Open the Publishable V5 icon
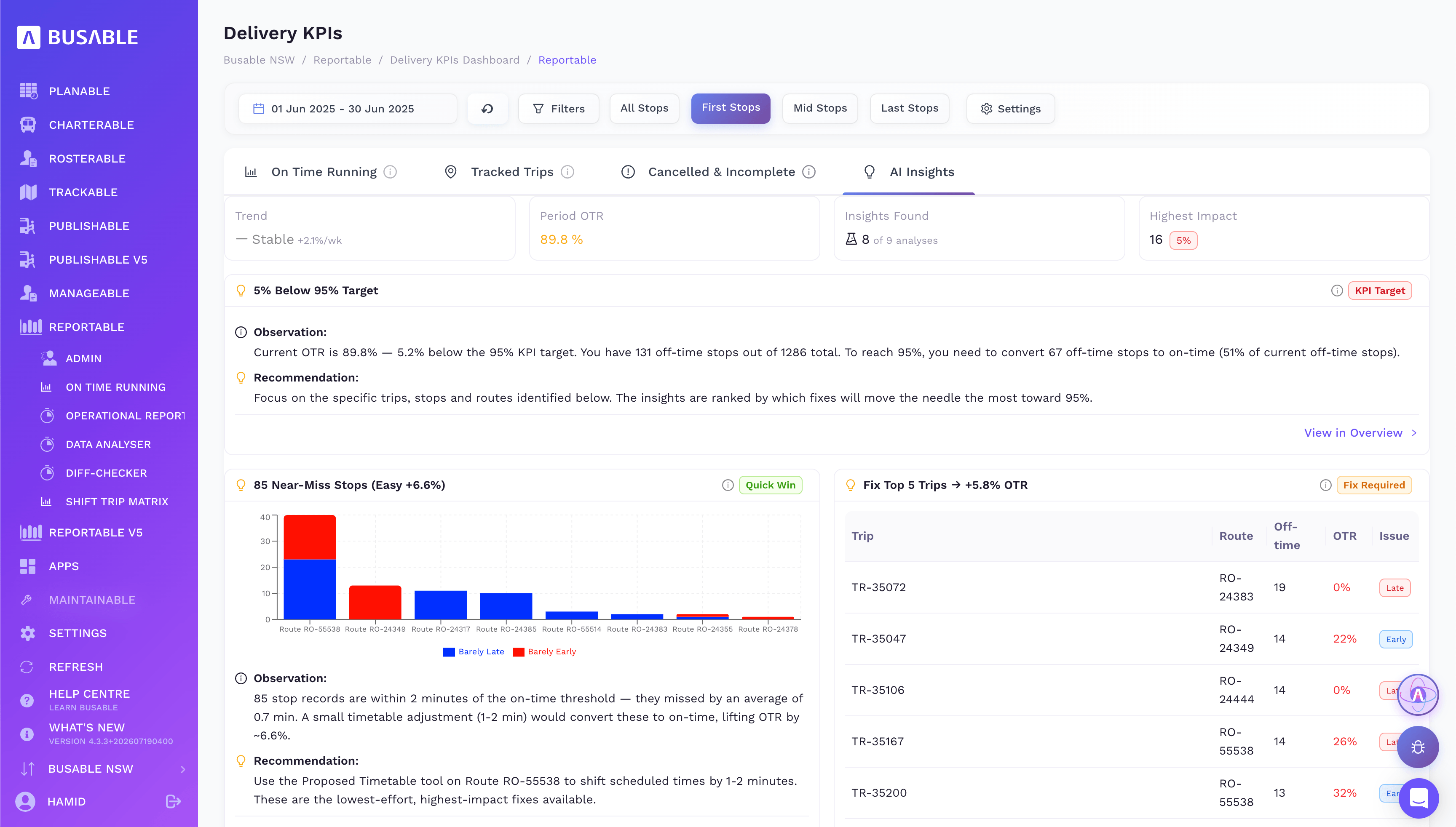The width and height of the screenshot is (1456, 827). click(28, 259)
